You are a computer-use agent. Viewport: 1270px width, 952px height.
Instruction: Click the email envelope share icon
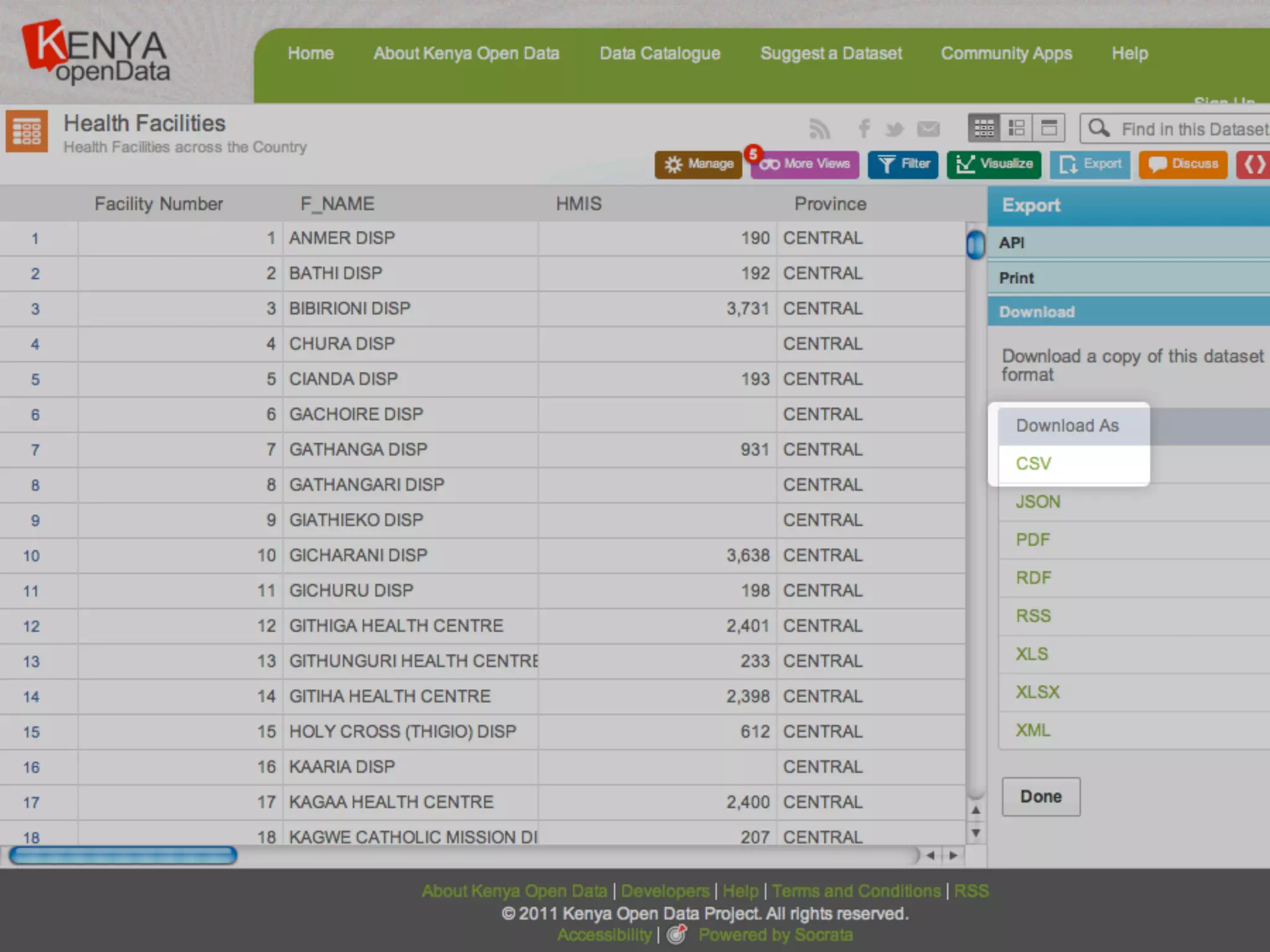(x=928, y=129)
